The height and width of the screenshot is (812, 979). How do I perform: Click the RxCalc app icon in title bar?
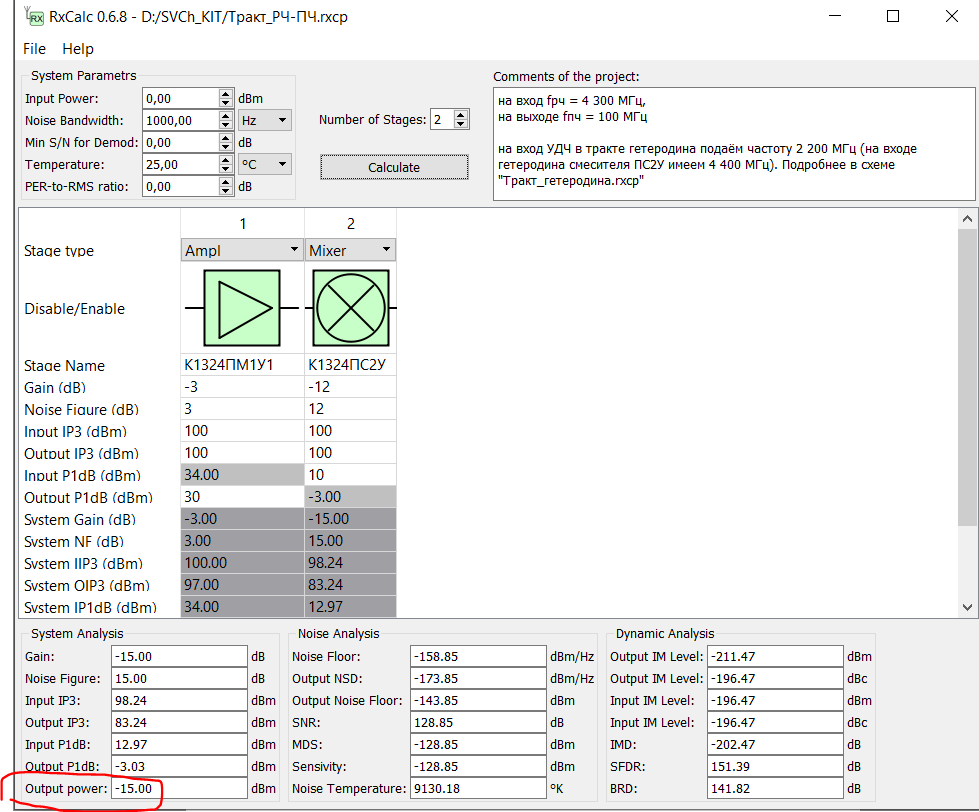pos(34,16)
